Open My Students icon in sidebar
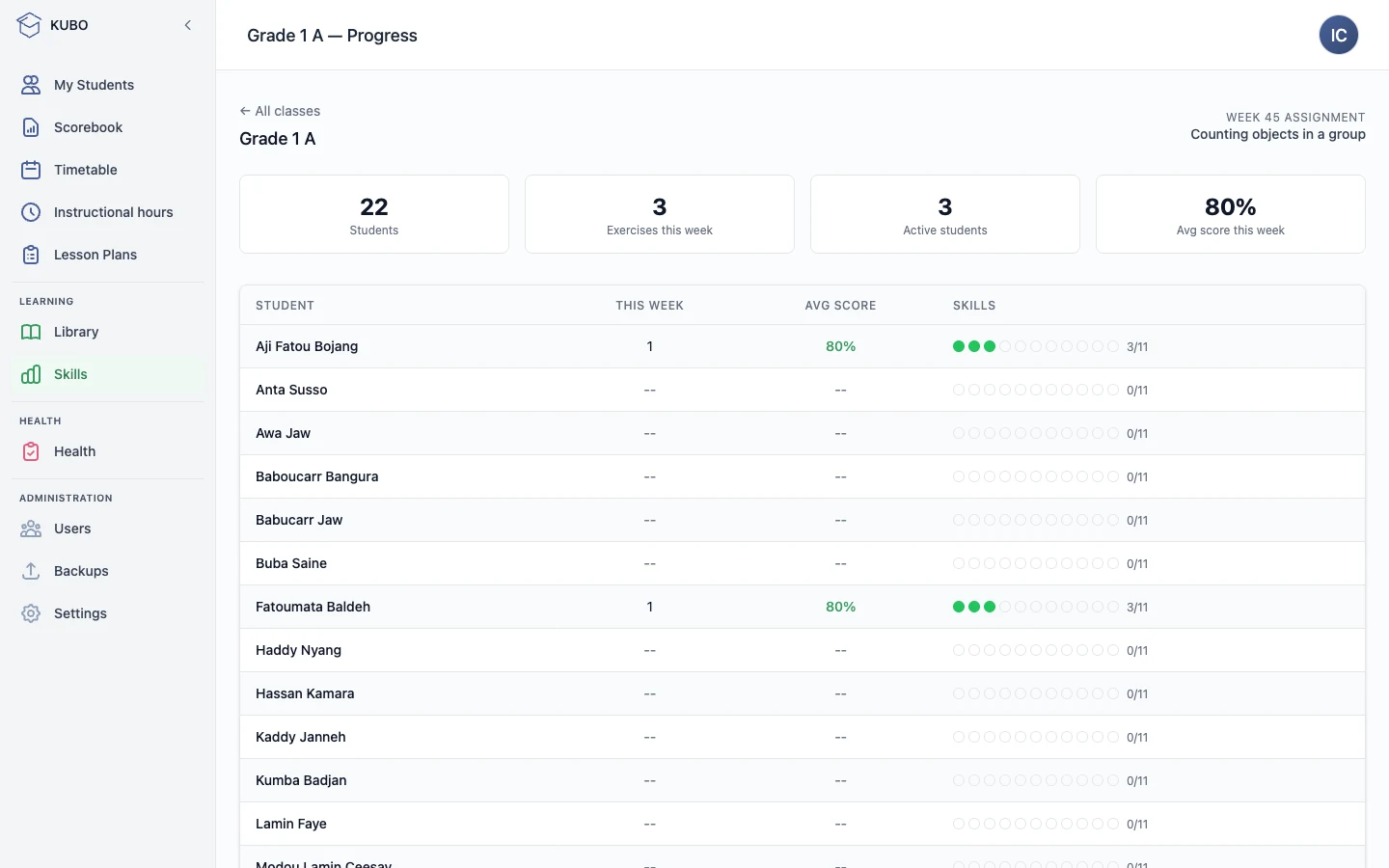 click(31, 85)
